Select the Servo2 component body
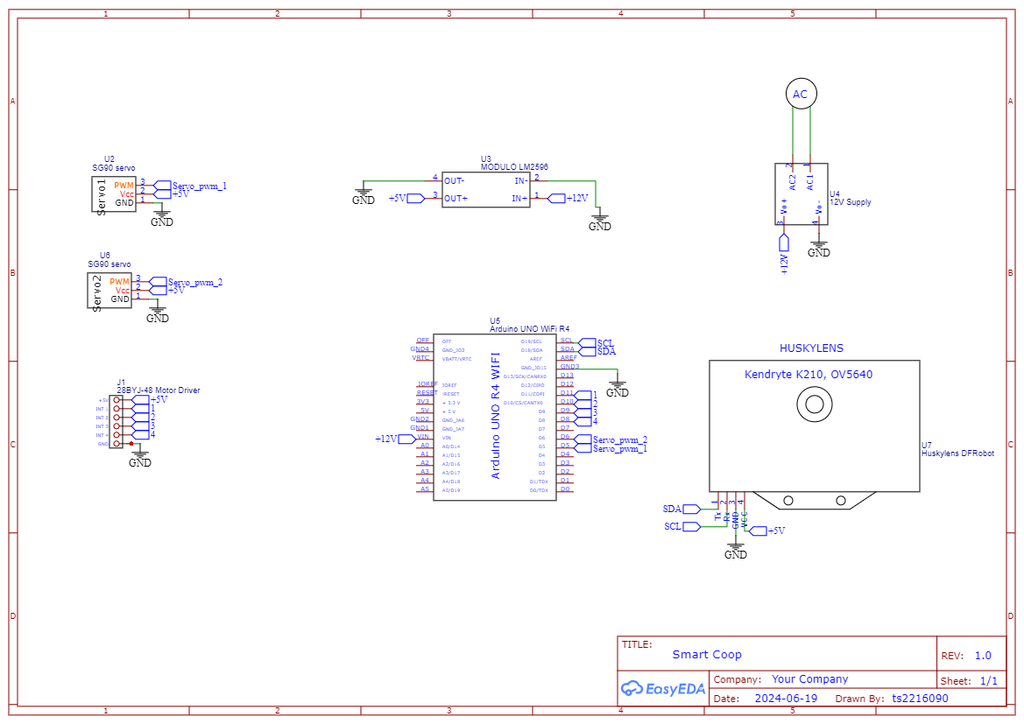The image size is (1024, 724). [x=109, y=291]
